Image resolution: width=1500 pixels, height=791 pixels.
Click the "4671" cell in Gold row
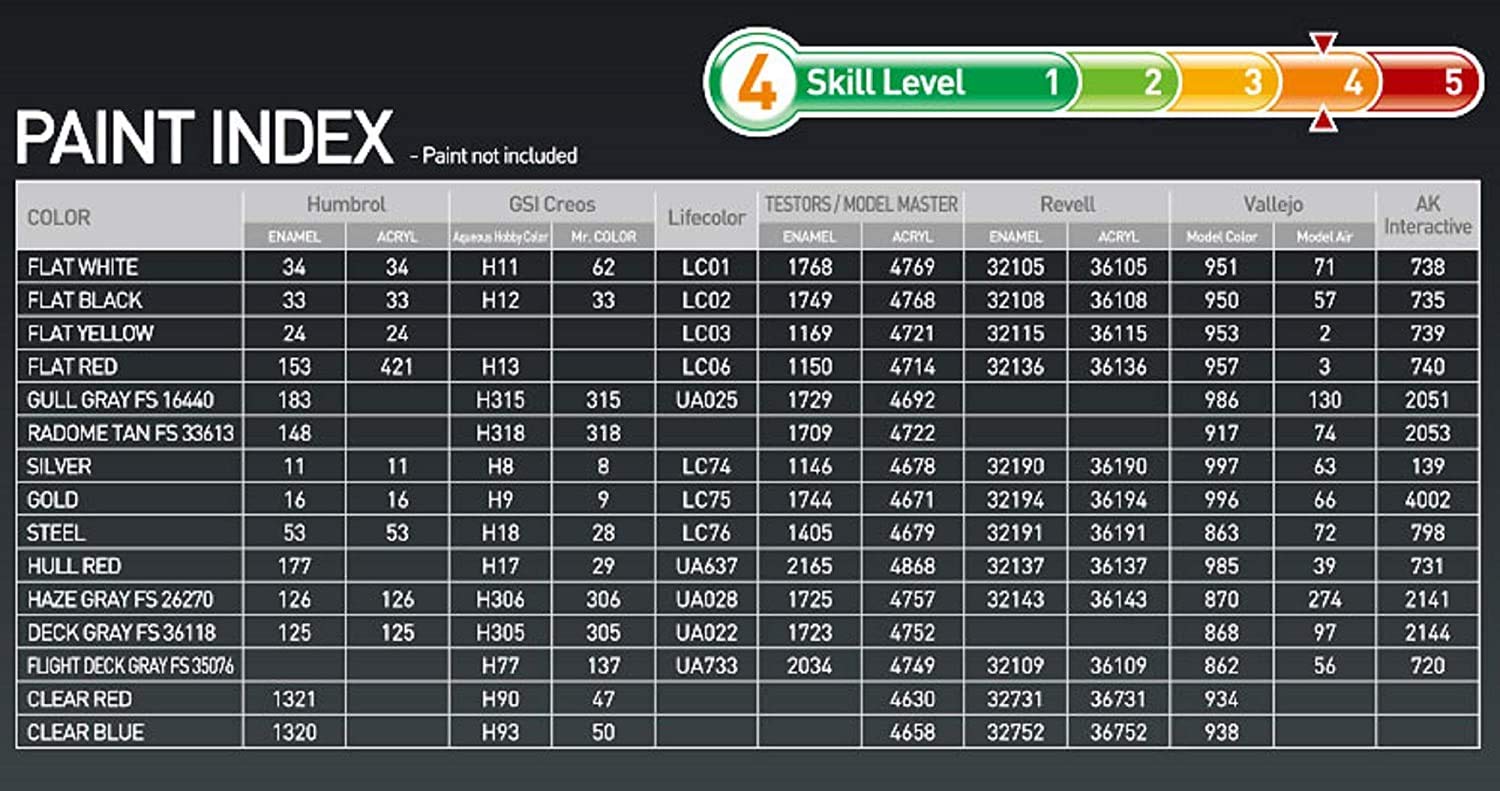(913, 499)
